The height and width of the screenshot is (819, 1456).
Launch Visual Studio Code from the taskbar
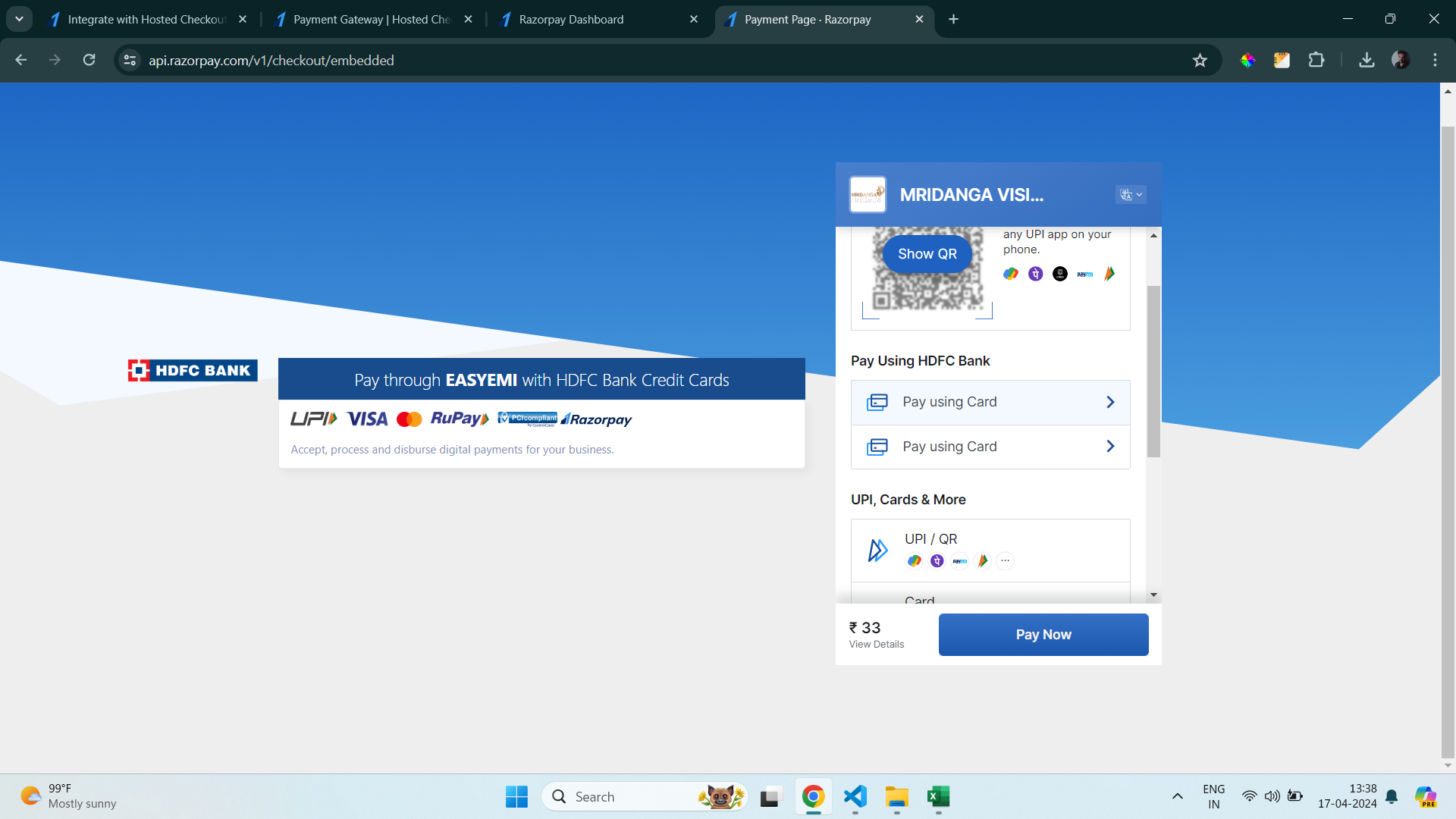tap(855, 797)
